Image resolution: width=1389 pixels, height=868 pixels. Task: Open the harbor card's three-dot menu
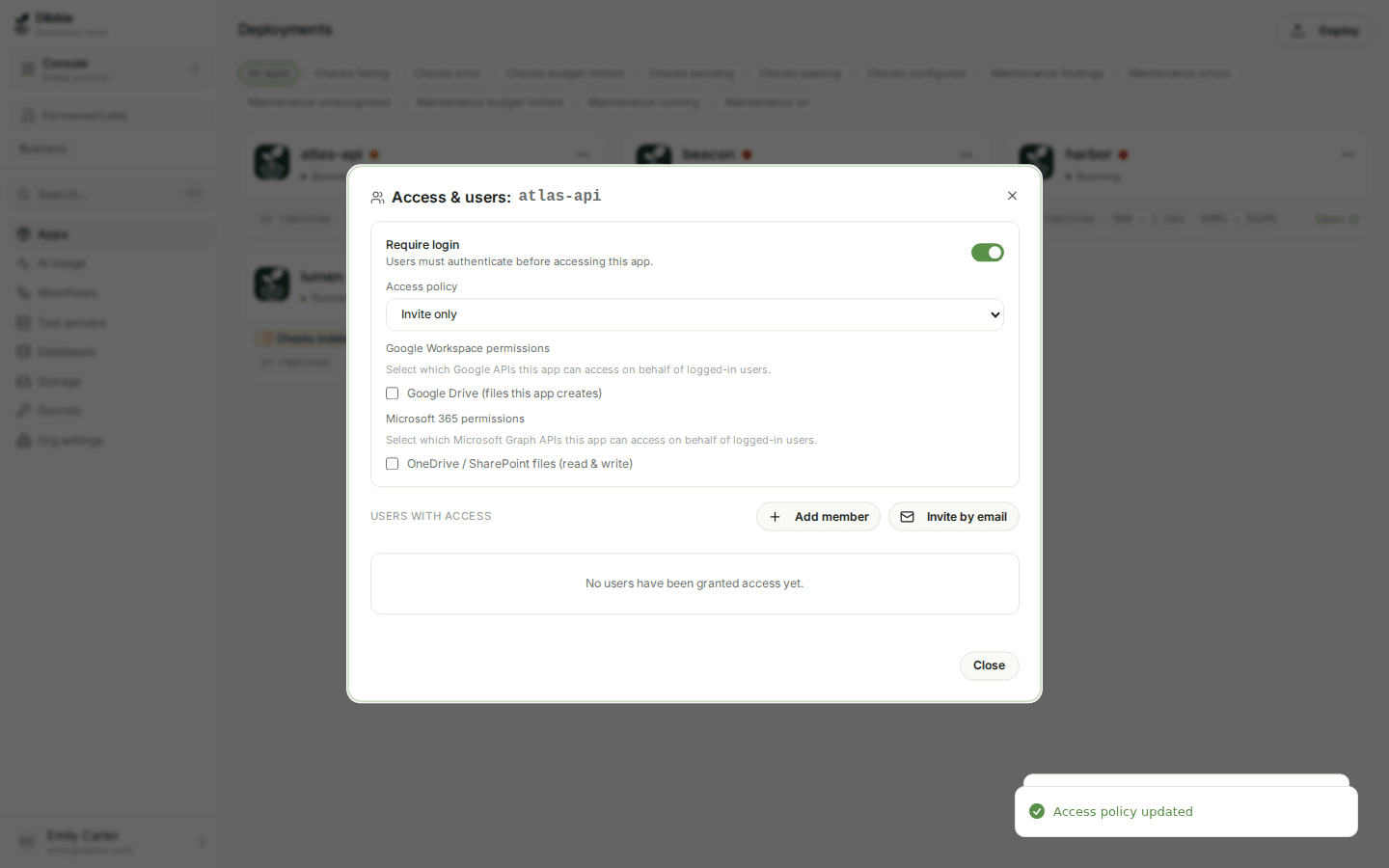pyautogui.click(x=1348, y=154)
